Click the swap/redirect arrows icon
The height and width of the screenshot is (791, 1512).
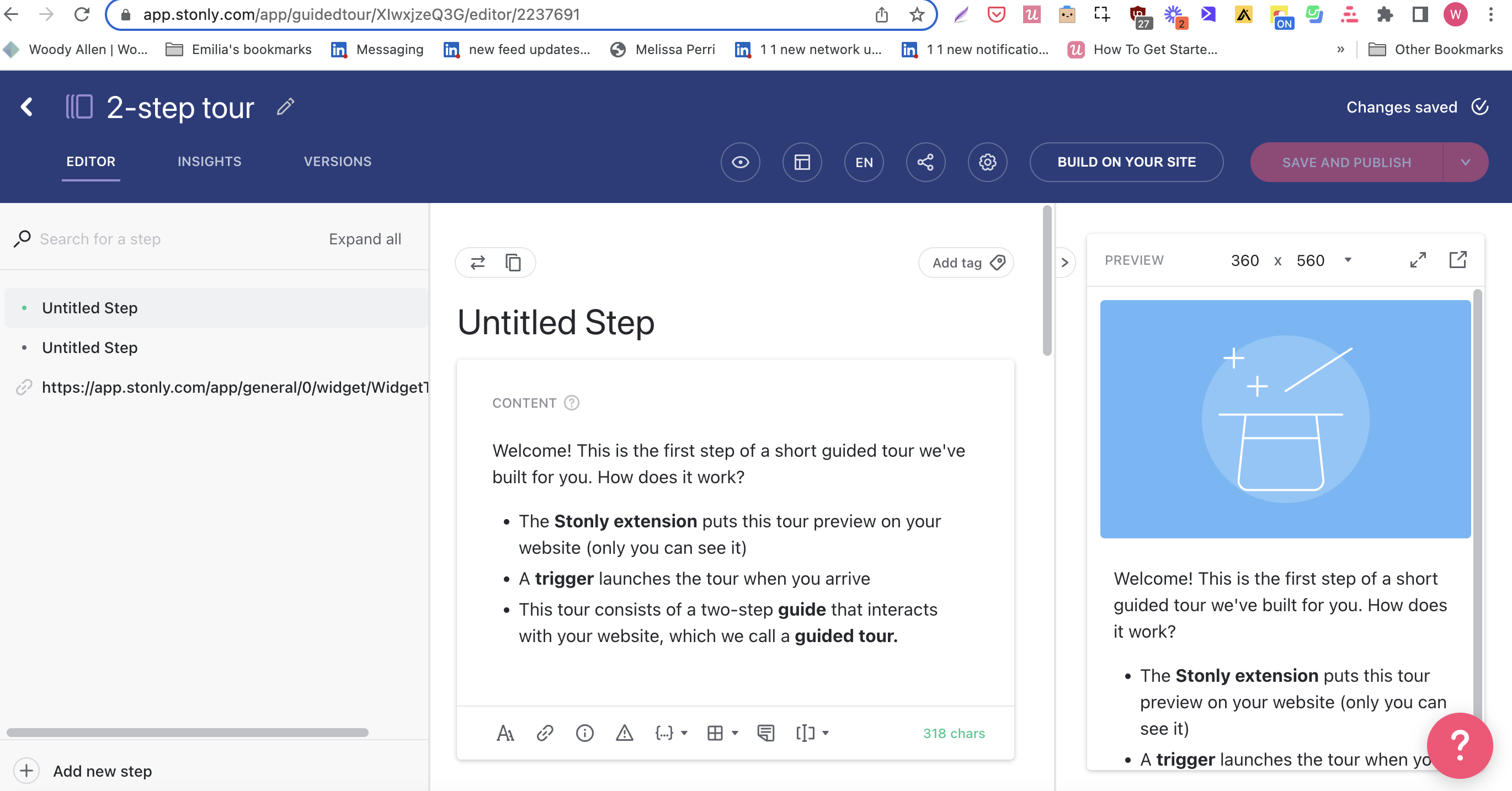click(478, 262)
